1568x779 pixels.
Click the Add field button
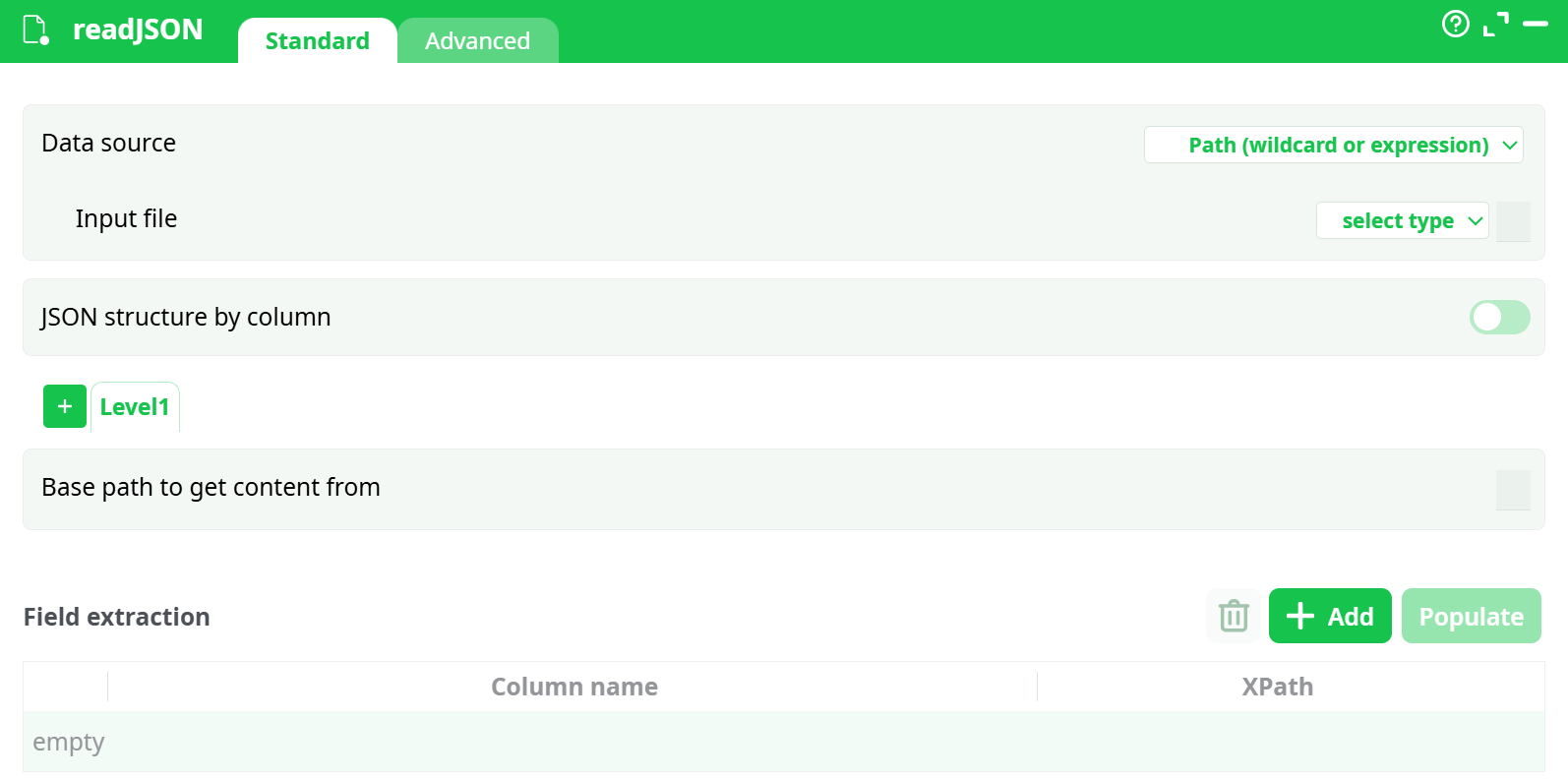pos(1330,616)
